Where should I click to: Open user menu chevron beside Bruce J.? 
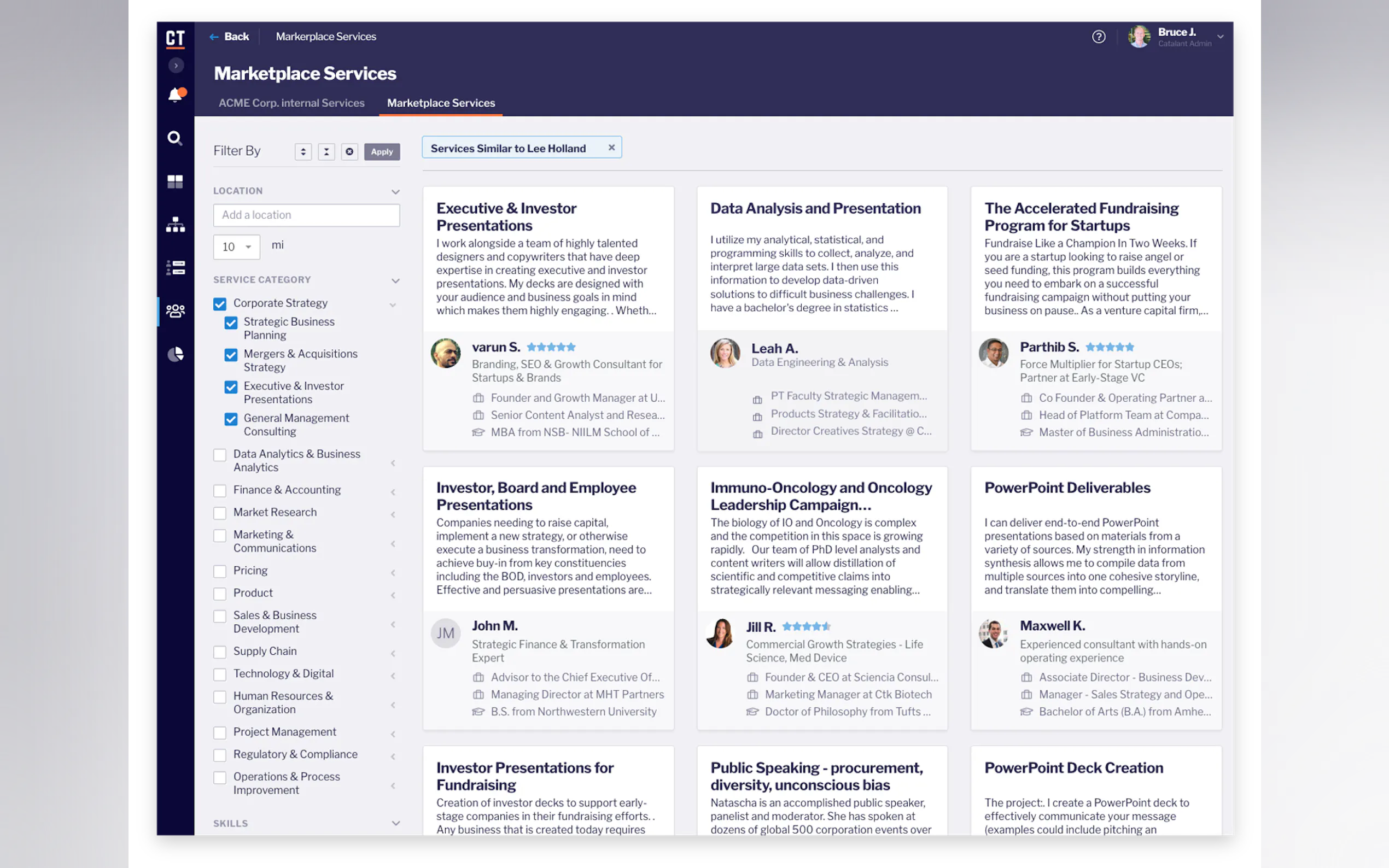(1220, 37)
